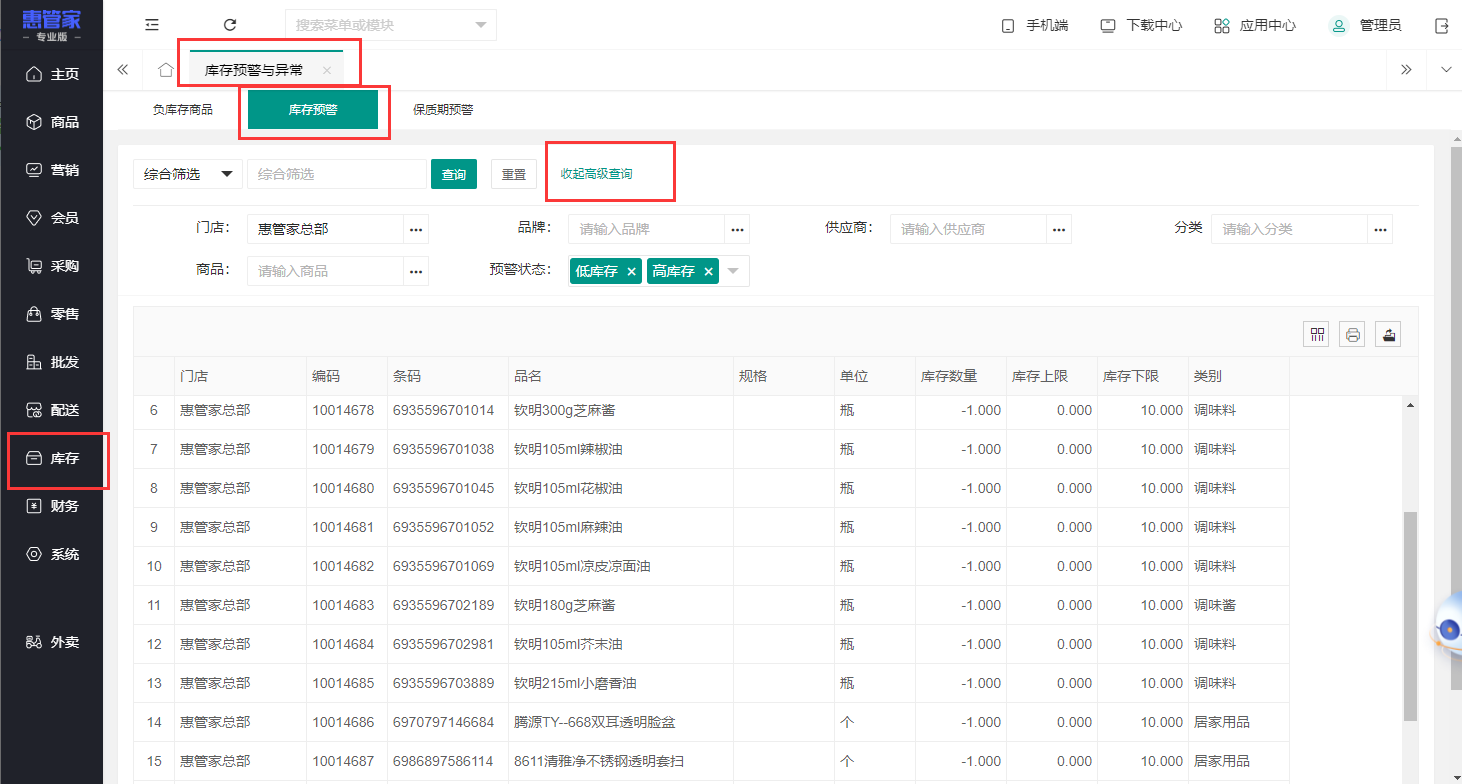
Task: Click the print icon above table
Action: [1353, 335]
